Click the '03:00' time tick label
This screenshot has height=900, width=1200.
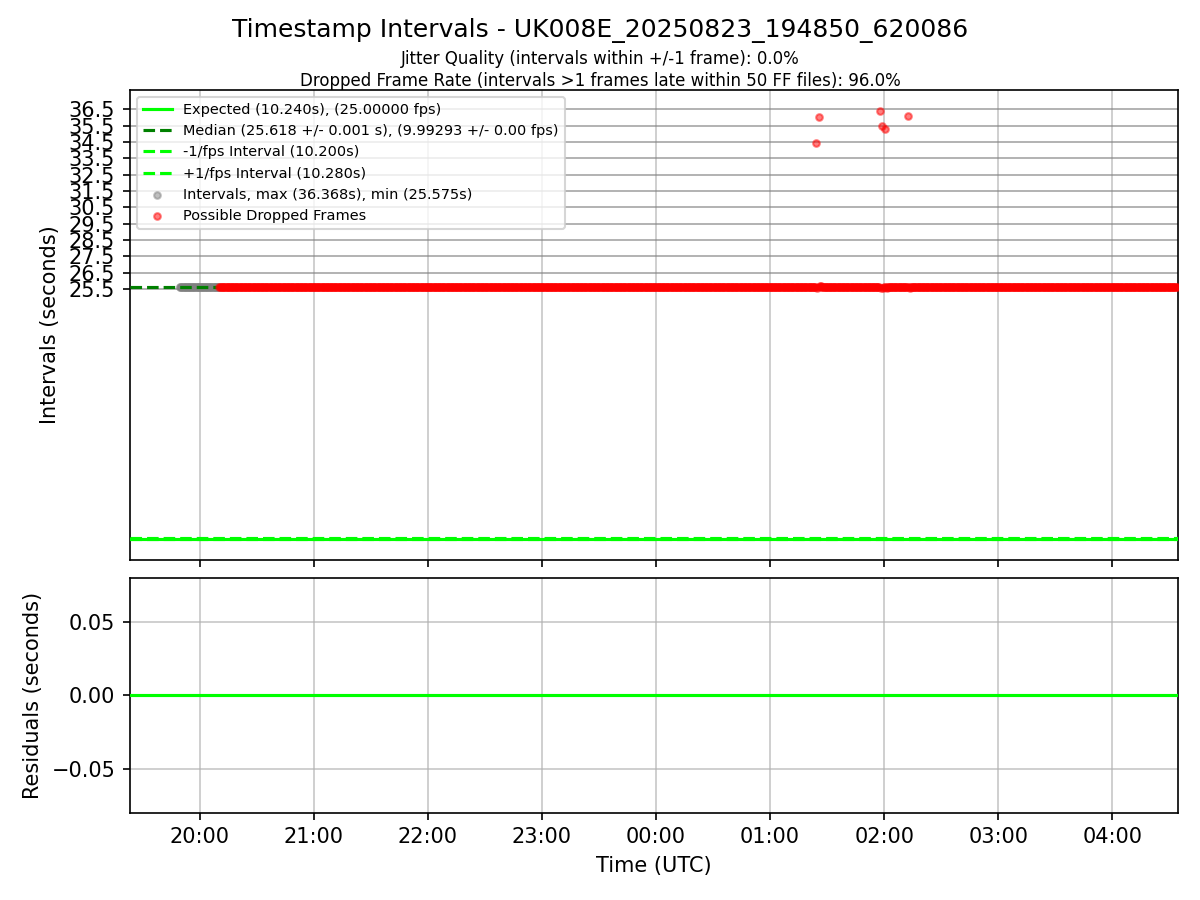click(998, 835)
